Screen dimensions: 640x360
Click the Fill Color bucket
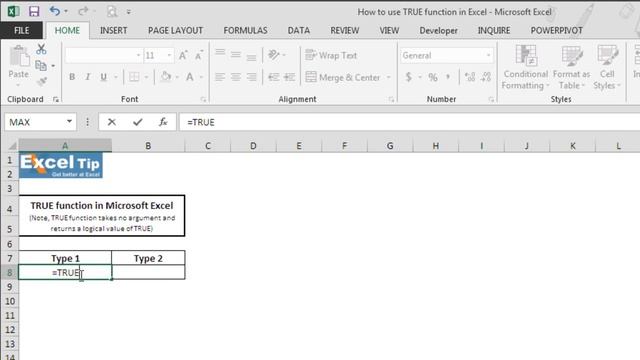[166, 76]
